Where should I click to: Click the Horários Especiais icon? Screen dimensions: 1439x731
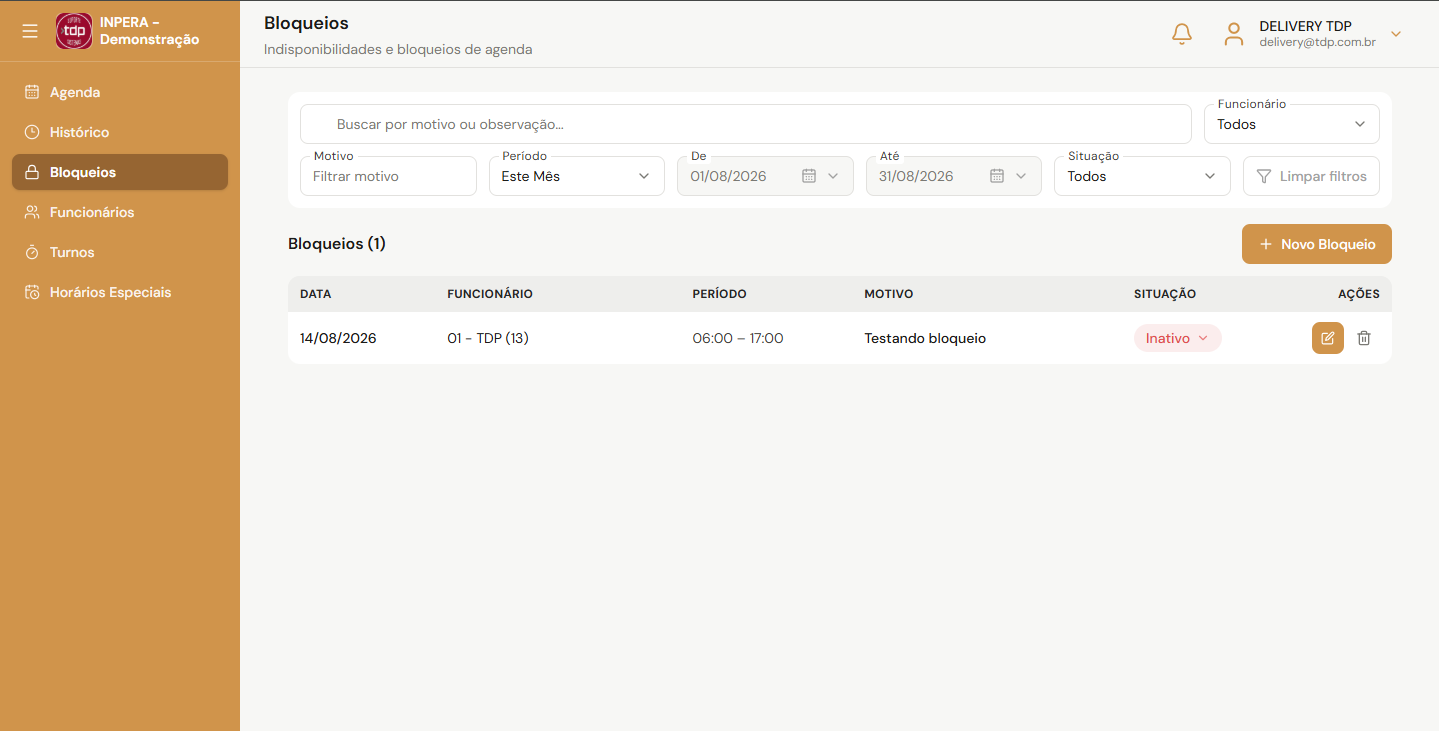pyautogui.click(x=32, y=292)
